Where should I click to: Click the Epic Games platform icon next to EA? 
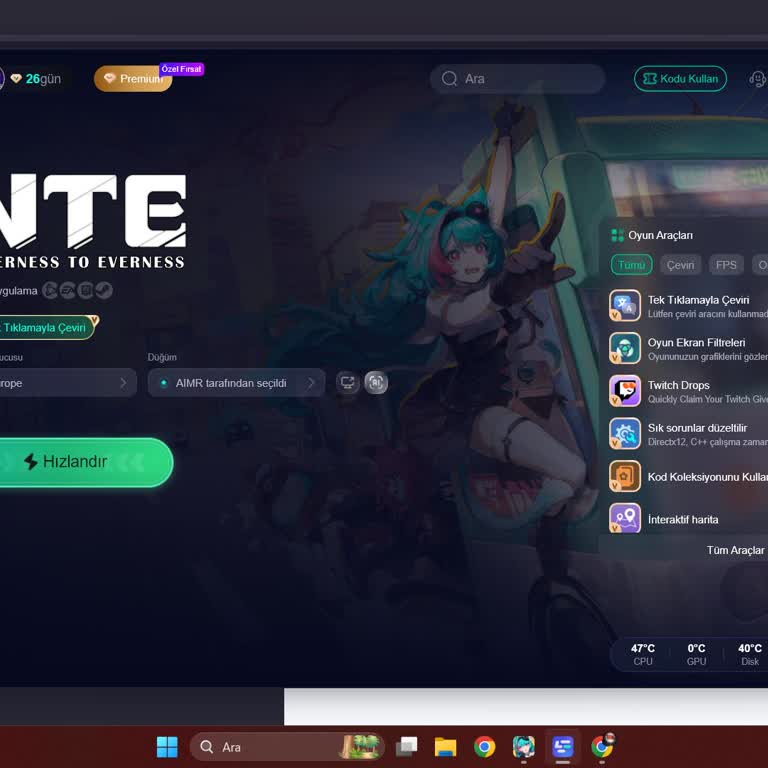(x=86, y=290)
